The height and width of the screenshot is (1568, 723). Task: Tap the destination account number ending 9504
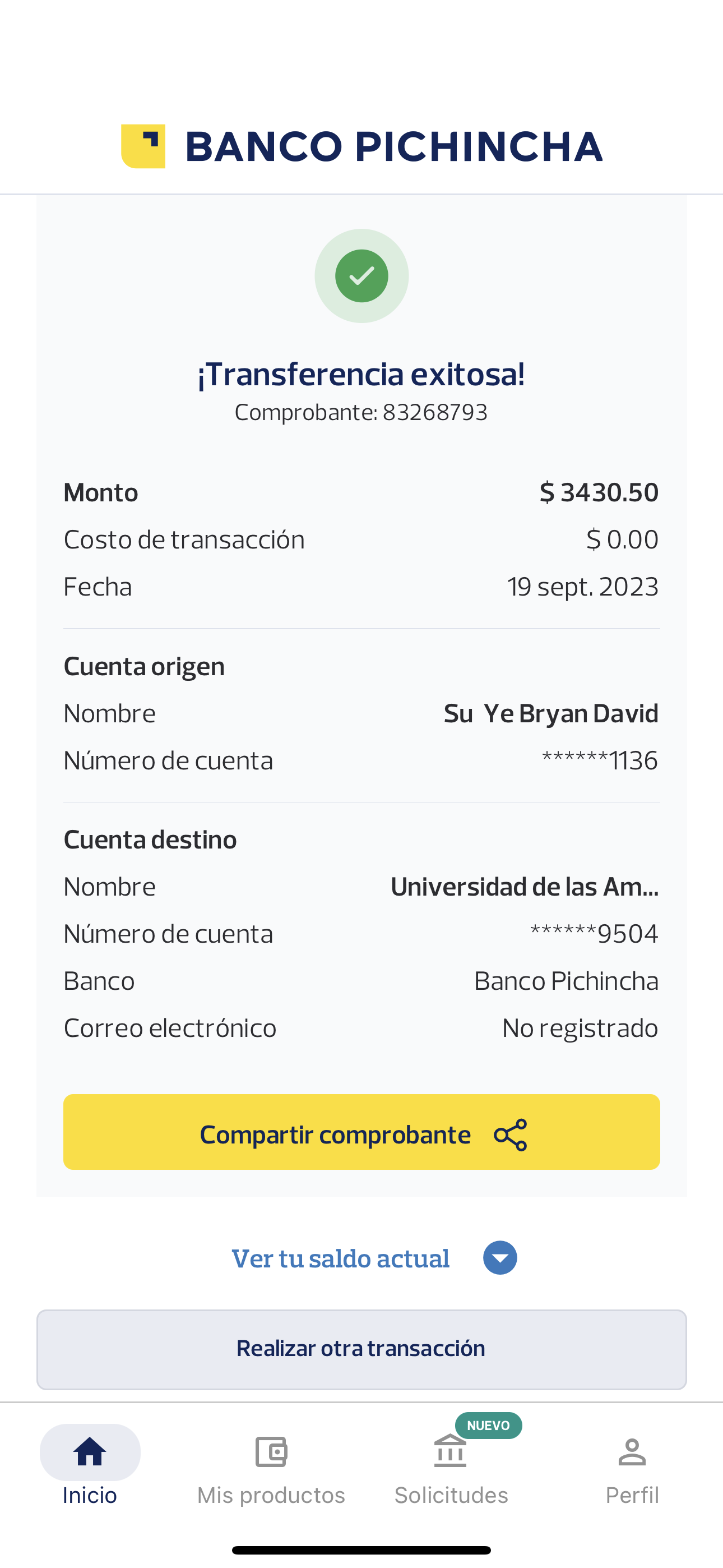coord(594,934)
